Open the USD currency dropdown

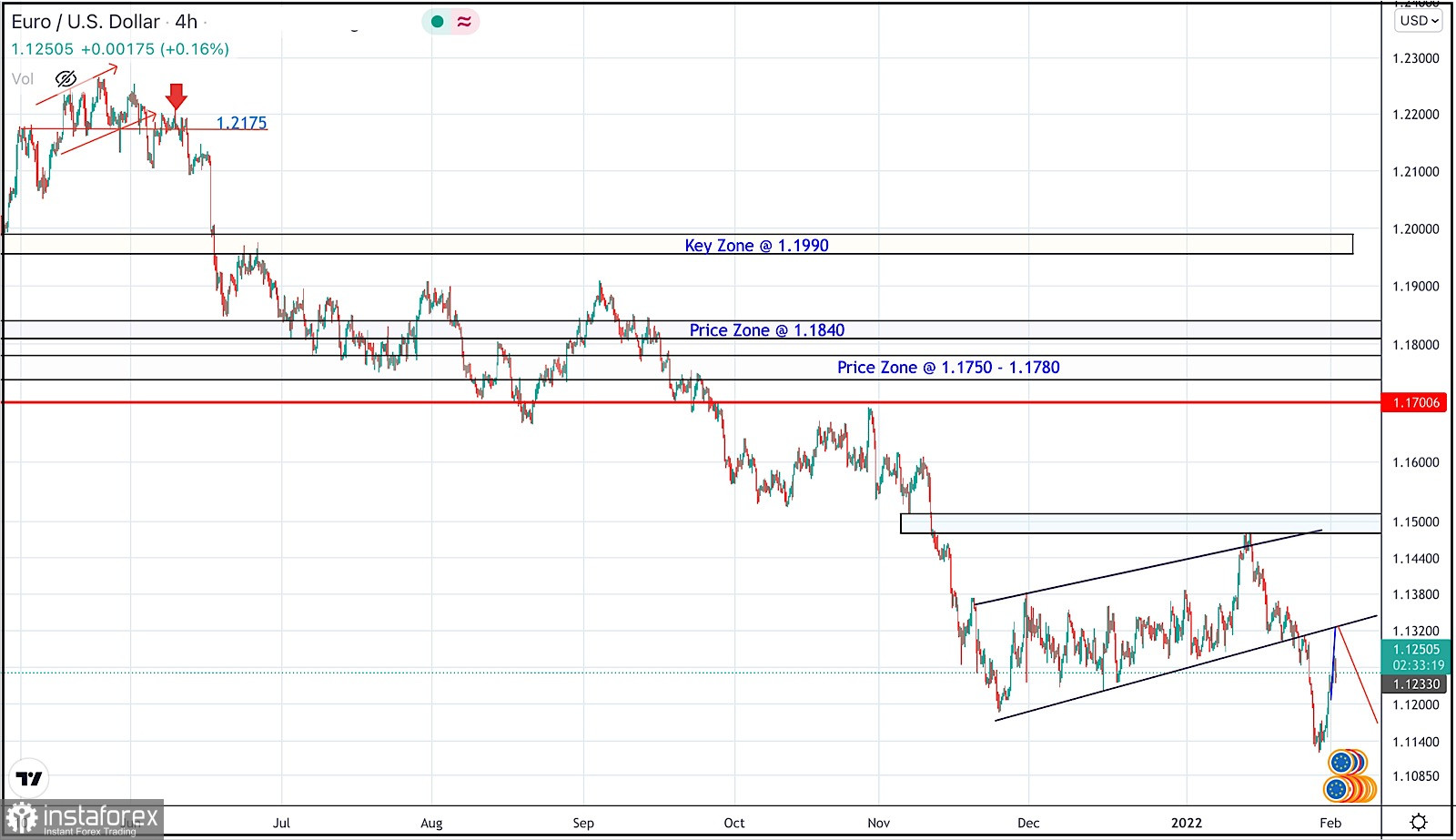pos(1419,20)
